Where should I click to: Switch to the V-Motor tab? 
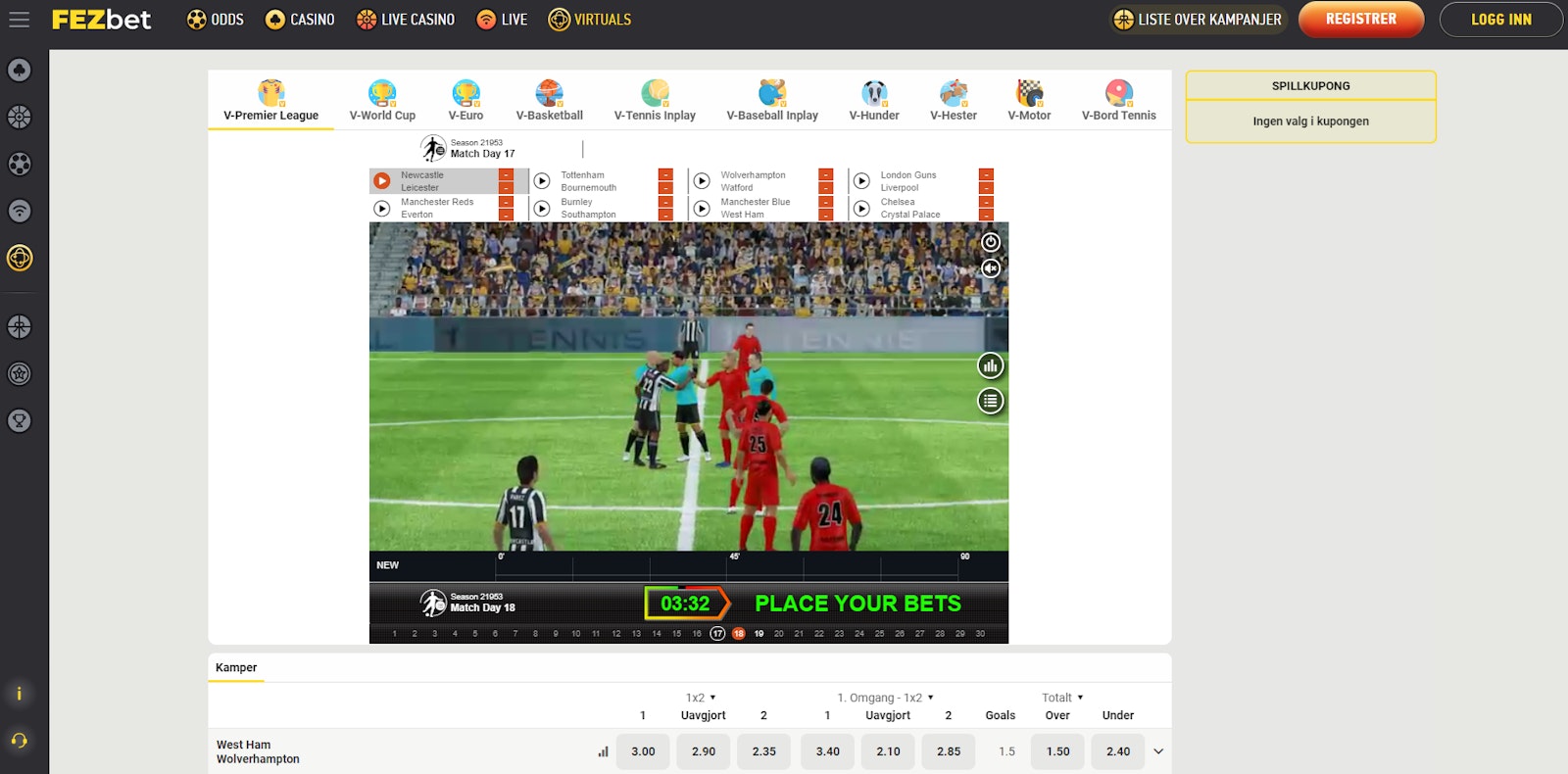(x=1029, y=102)
